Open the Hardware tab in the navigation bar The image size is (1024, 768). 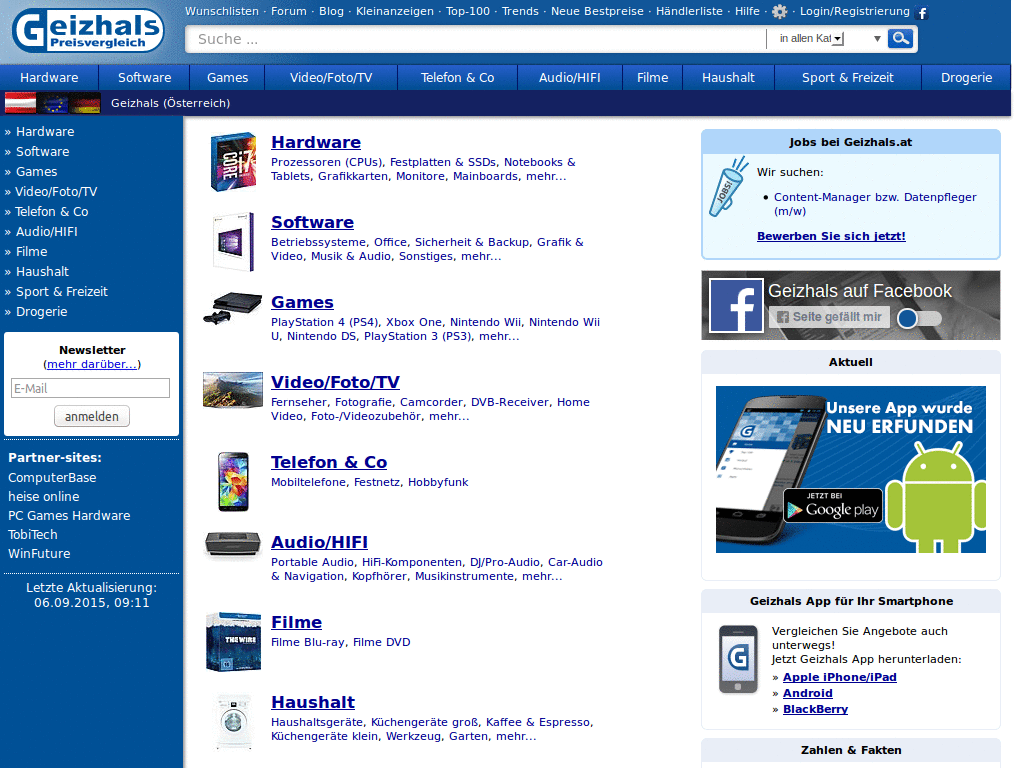pos(49,78)
